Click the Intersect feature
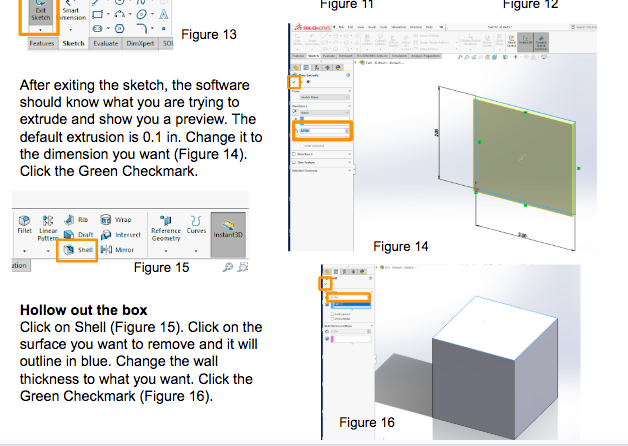This screenshot has width=628, height=446. (121, 235)
